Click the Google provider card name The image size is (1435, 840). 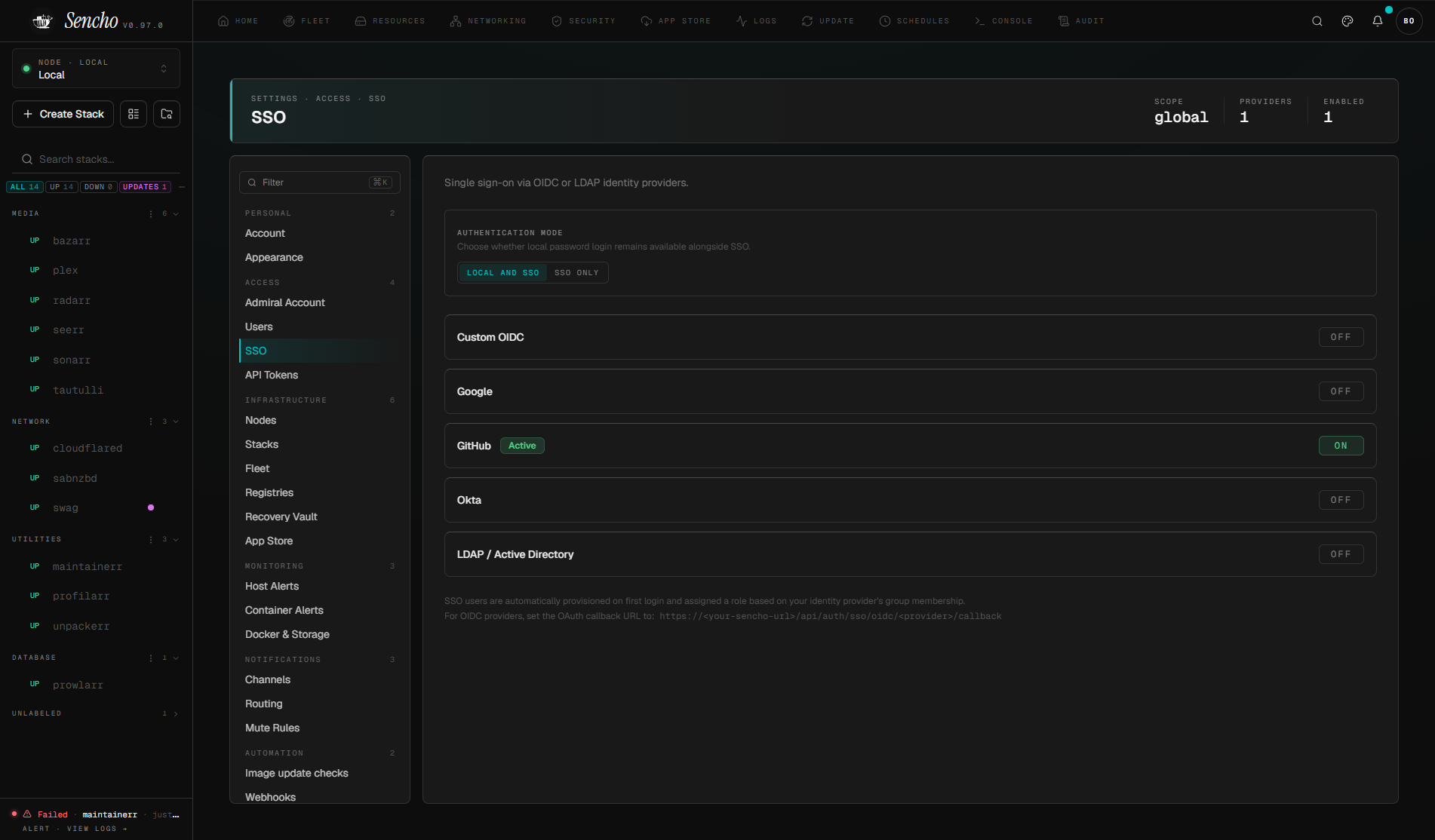pos(475,391)
